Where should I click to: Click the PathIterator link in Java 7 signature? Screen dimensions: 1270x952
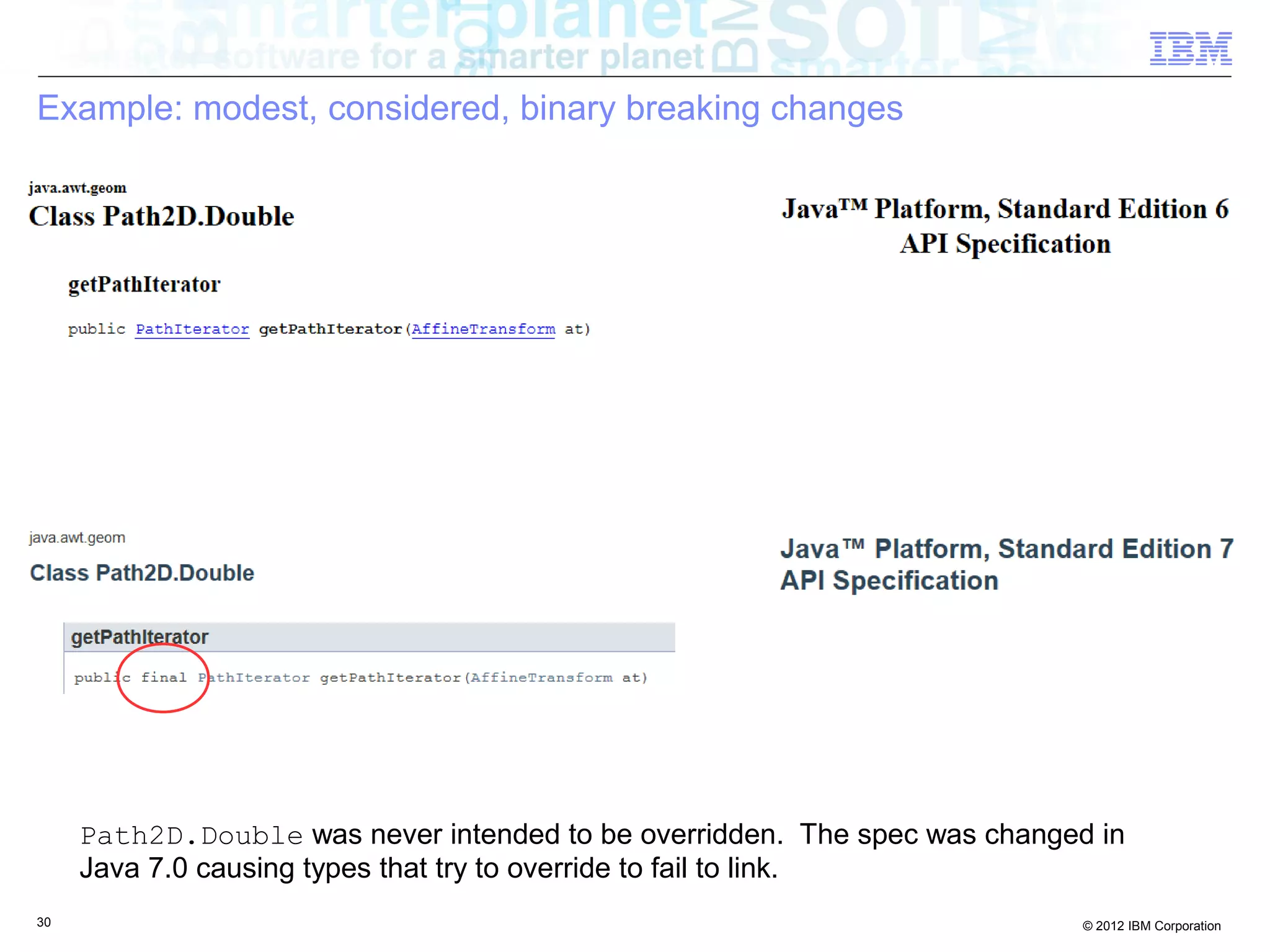(254, 677)
